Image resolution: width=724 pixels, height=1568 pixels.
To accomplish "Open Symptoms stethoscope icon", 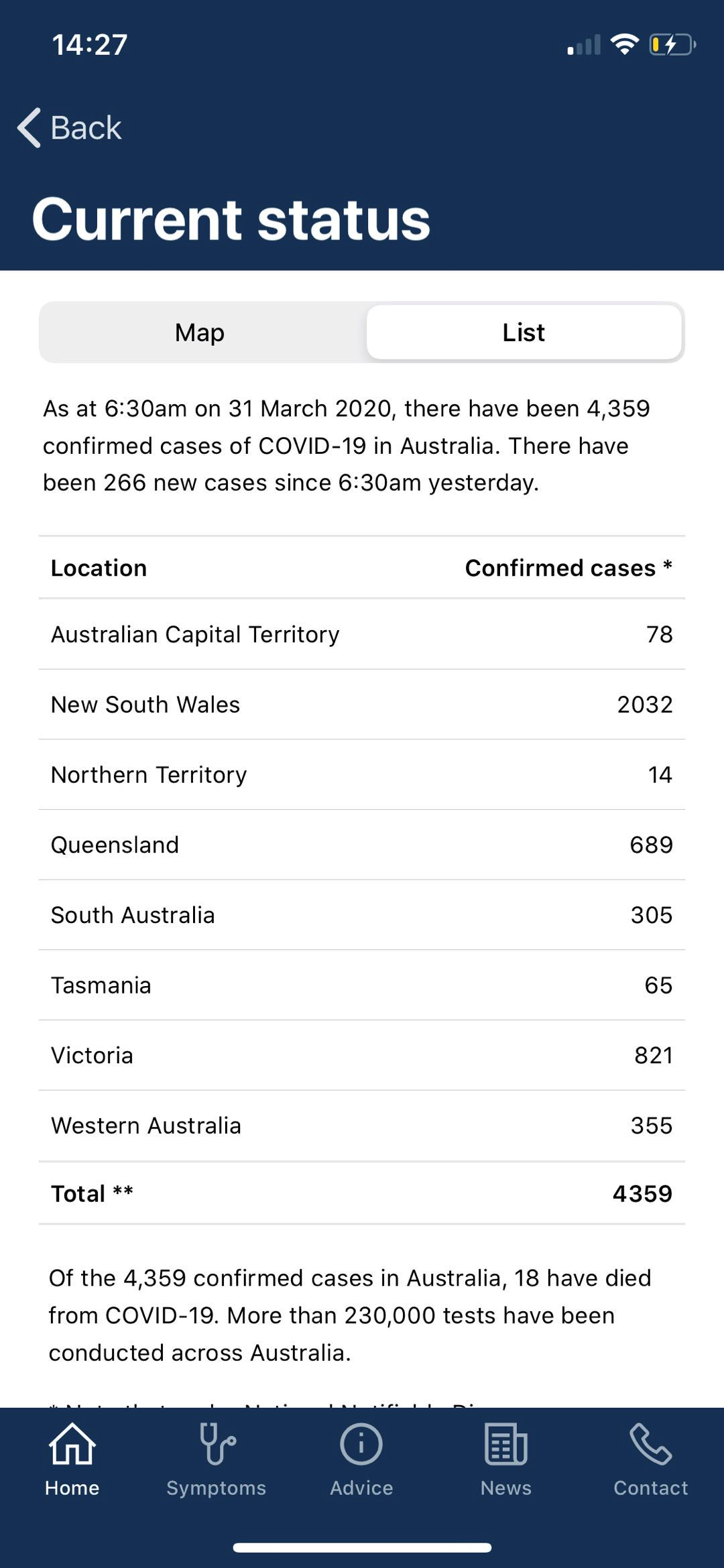I will [x=217, y=1444].
